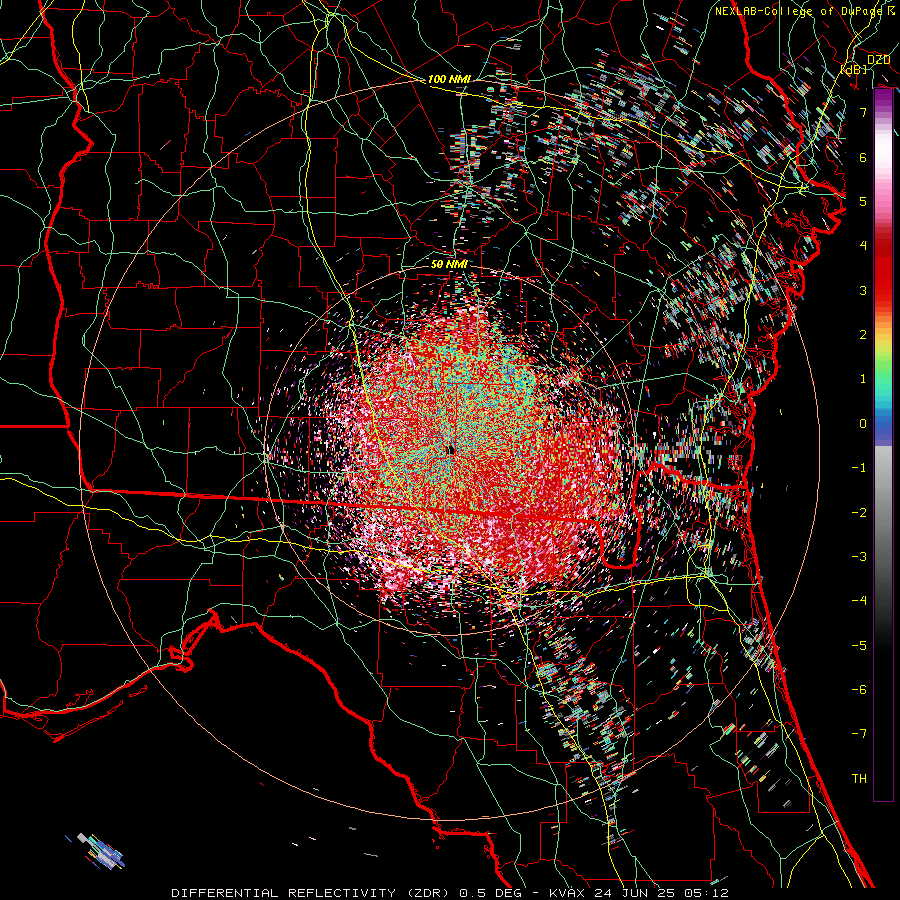
Task: Click the -1 value on the color scale
Action: 859,468
